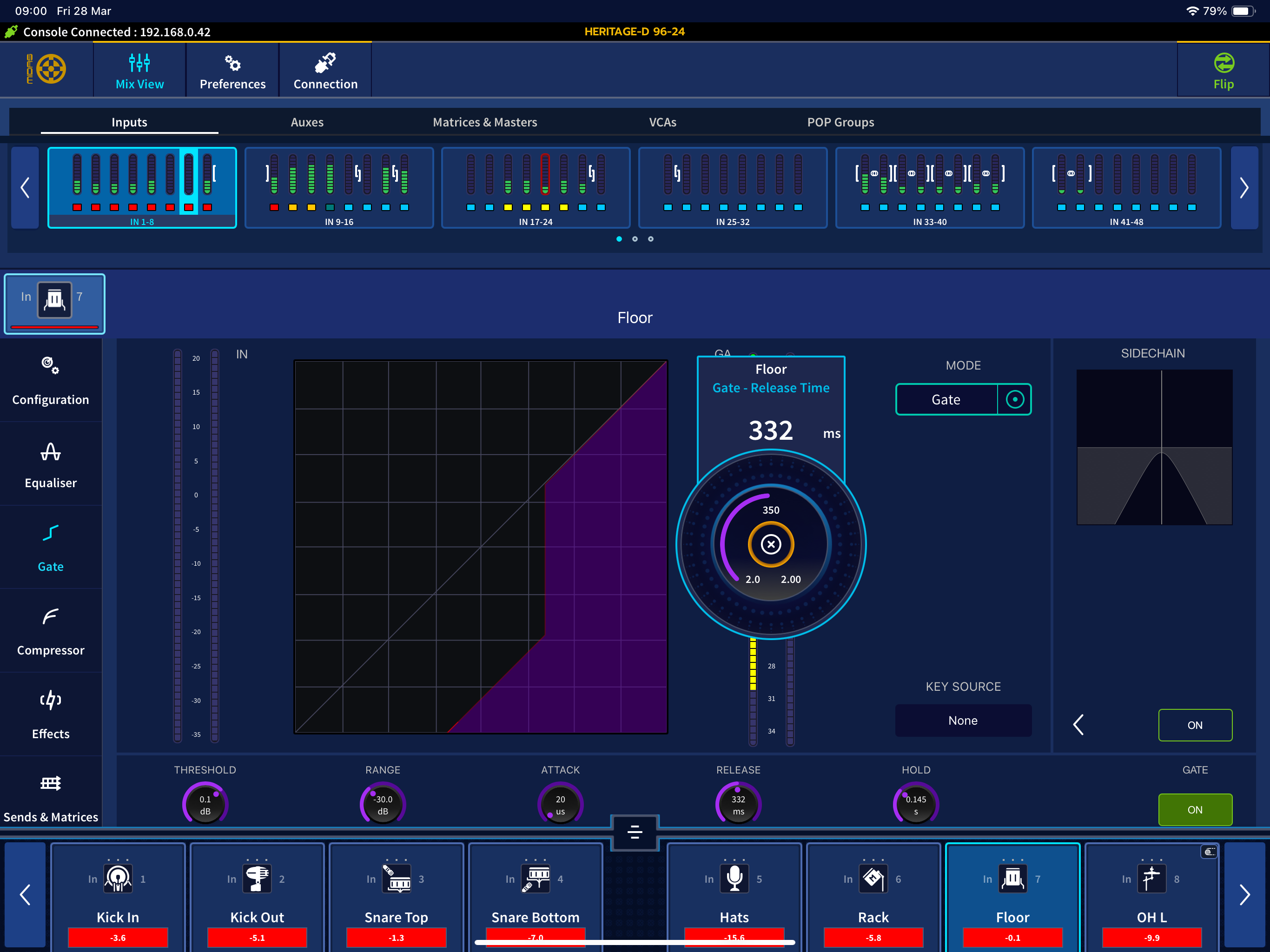The width and height of the screenshot is (1270, 952).
Task: Select the IN 33-40 bank thumbnail
Action: coord(930,188)
